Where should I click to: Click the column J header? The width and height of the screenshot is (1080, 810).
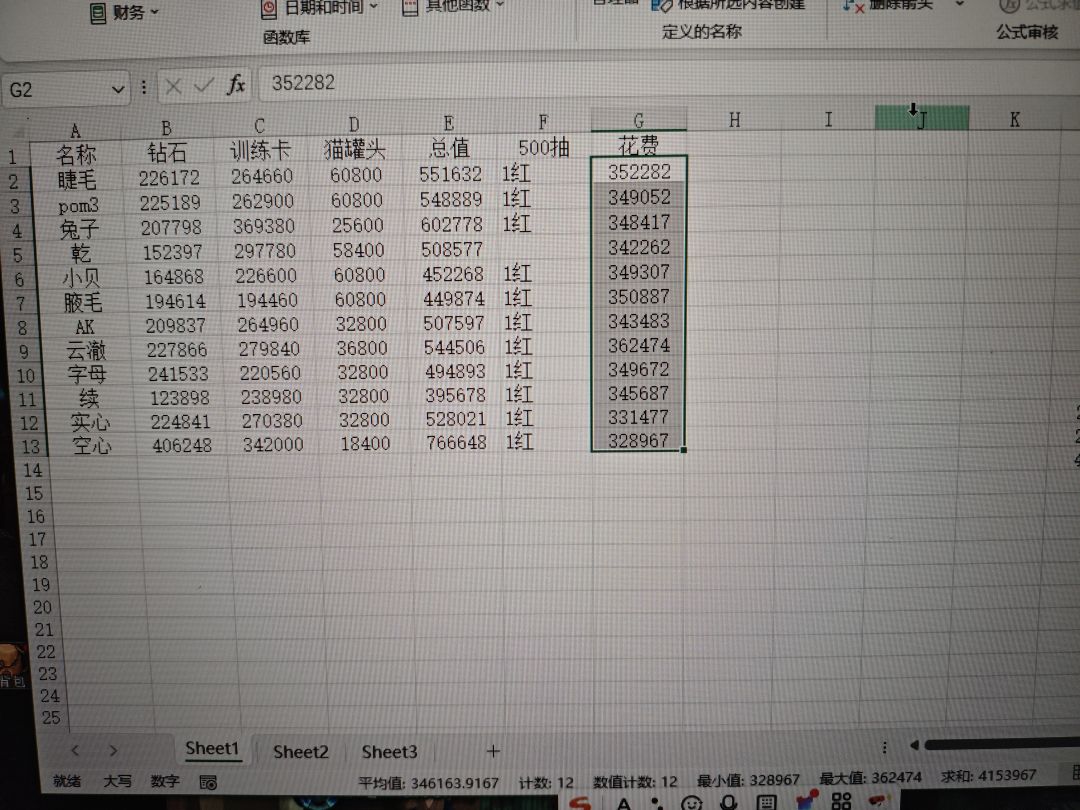tap(920, 118)
